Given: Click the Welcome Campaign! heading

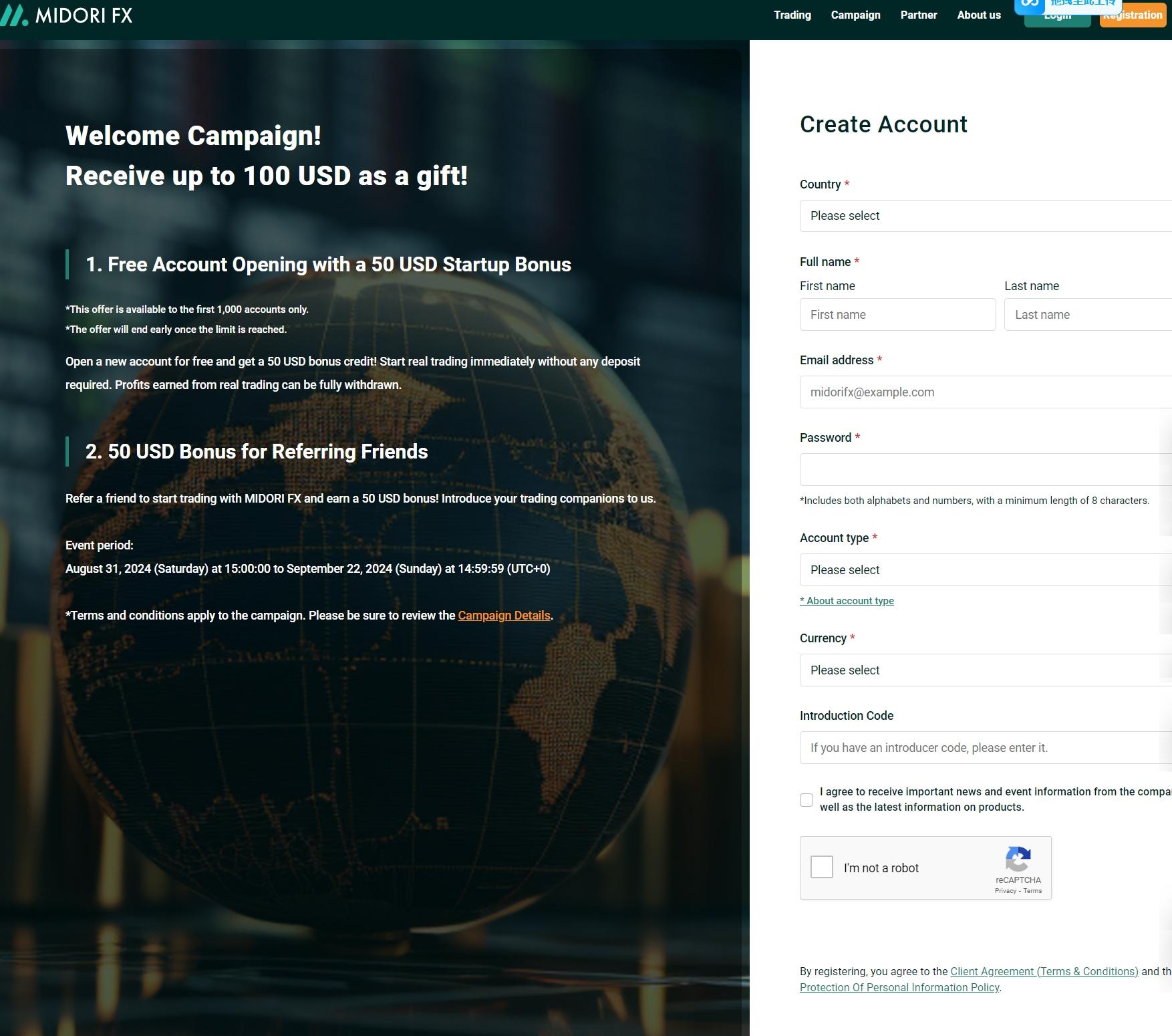Looking at the screenshot, I should 193,136.
